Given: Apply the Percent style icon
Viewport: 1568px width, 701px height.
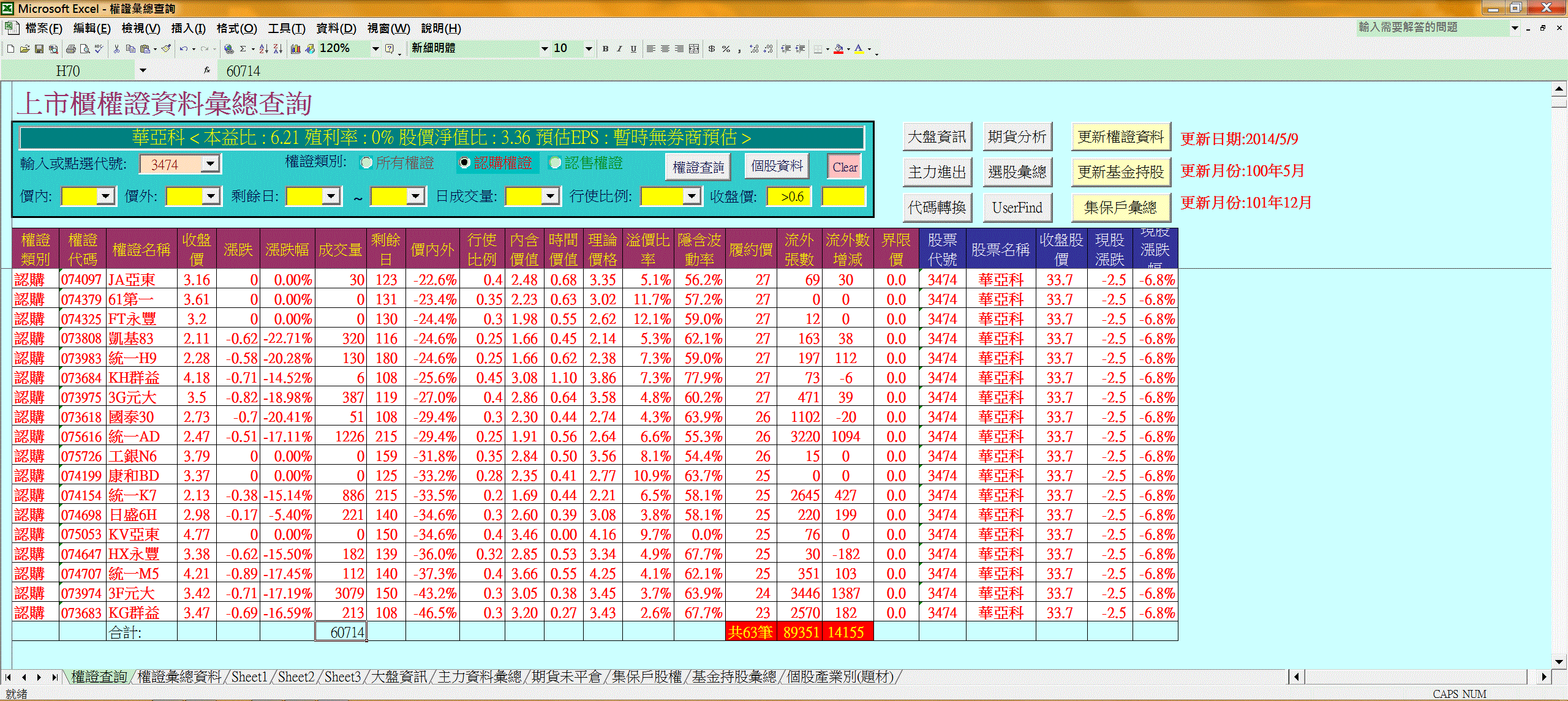Looking at the screenshot, I should click(726, 49).
